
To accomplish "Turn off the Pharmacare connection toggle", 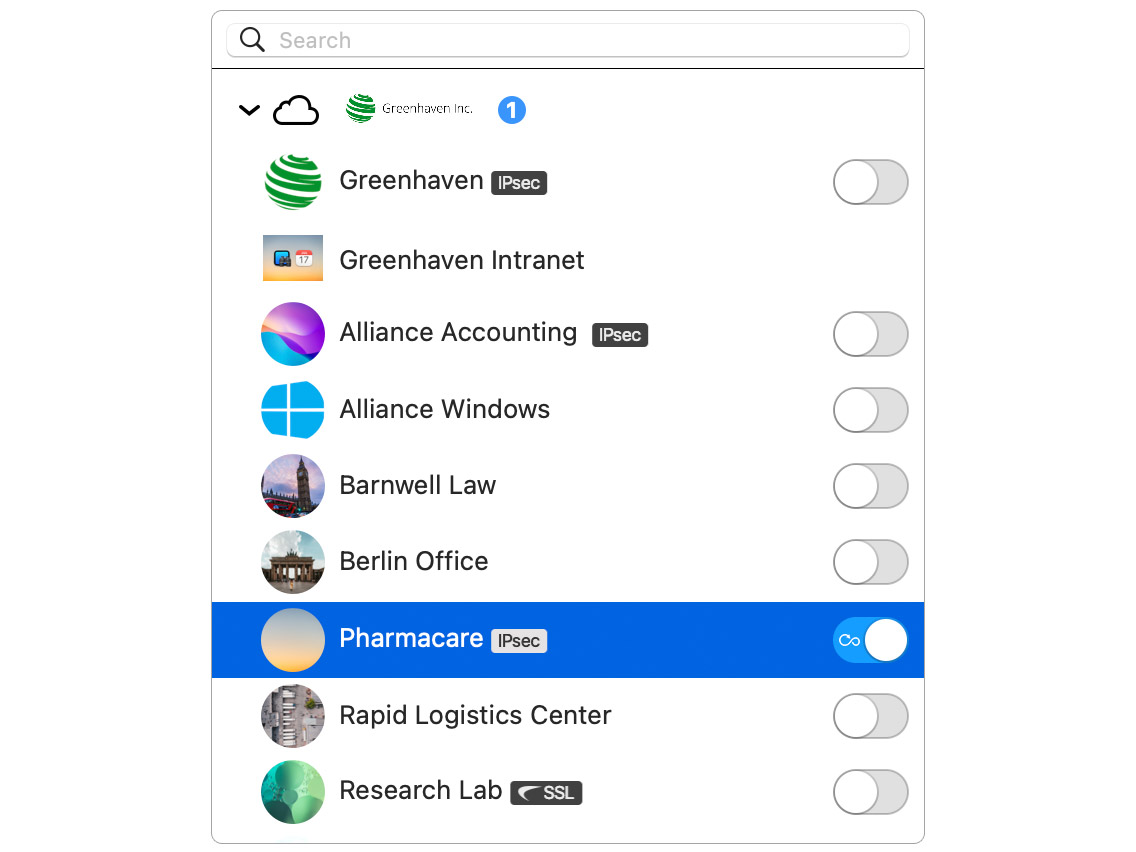I will point(870,640).
